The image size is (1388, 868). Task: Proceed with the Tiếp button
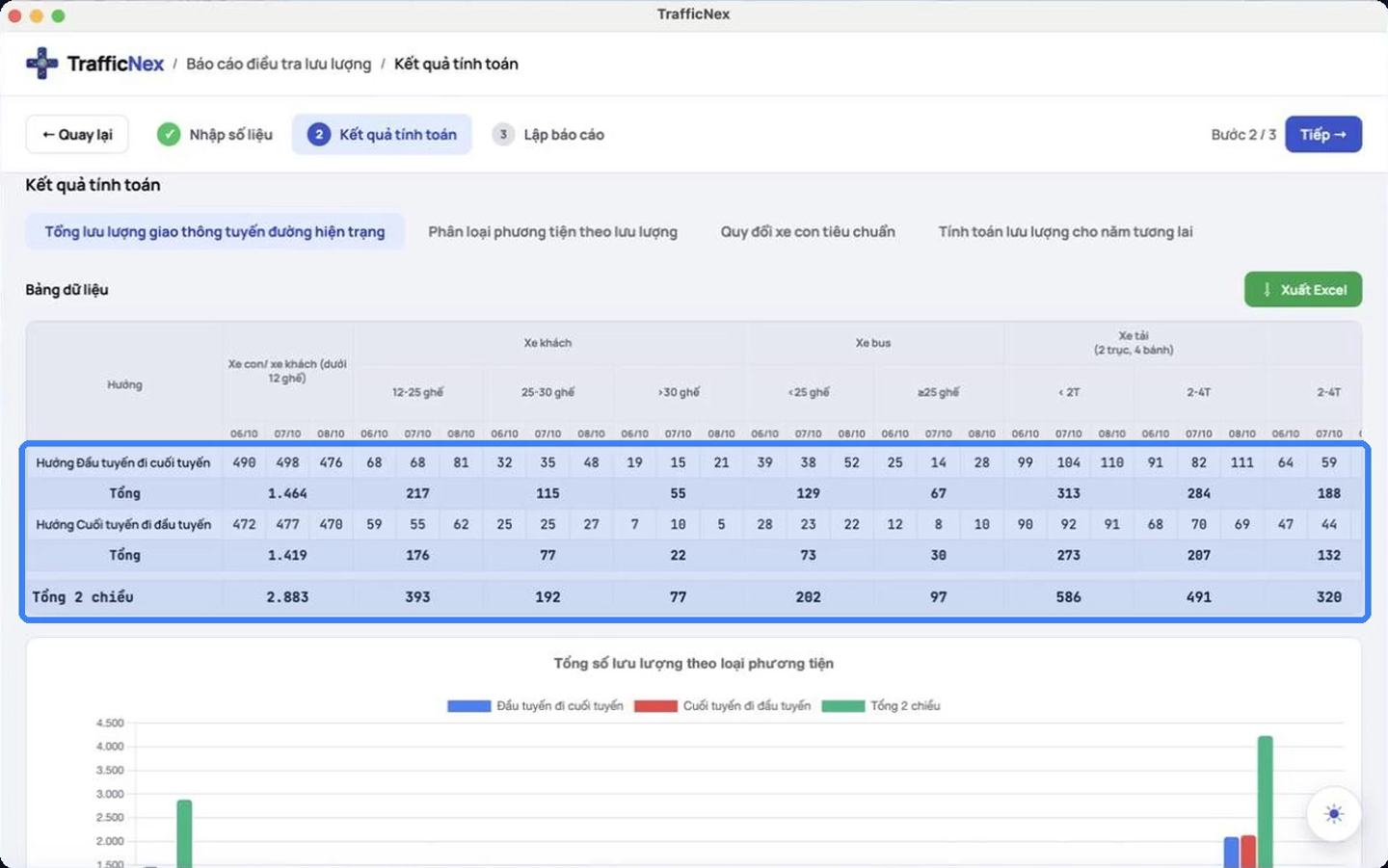[1323, 135]
